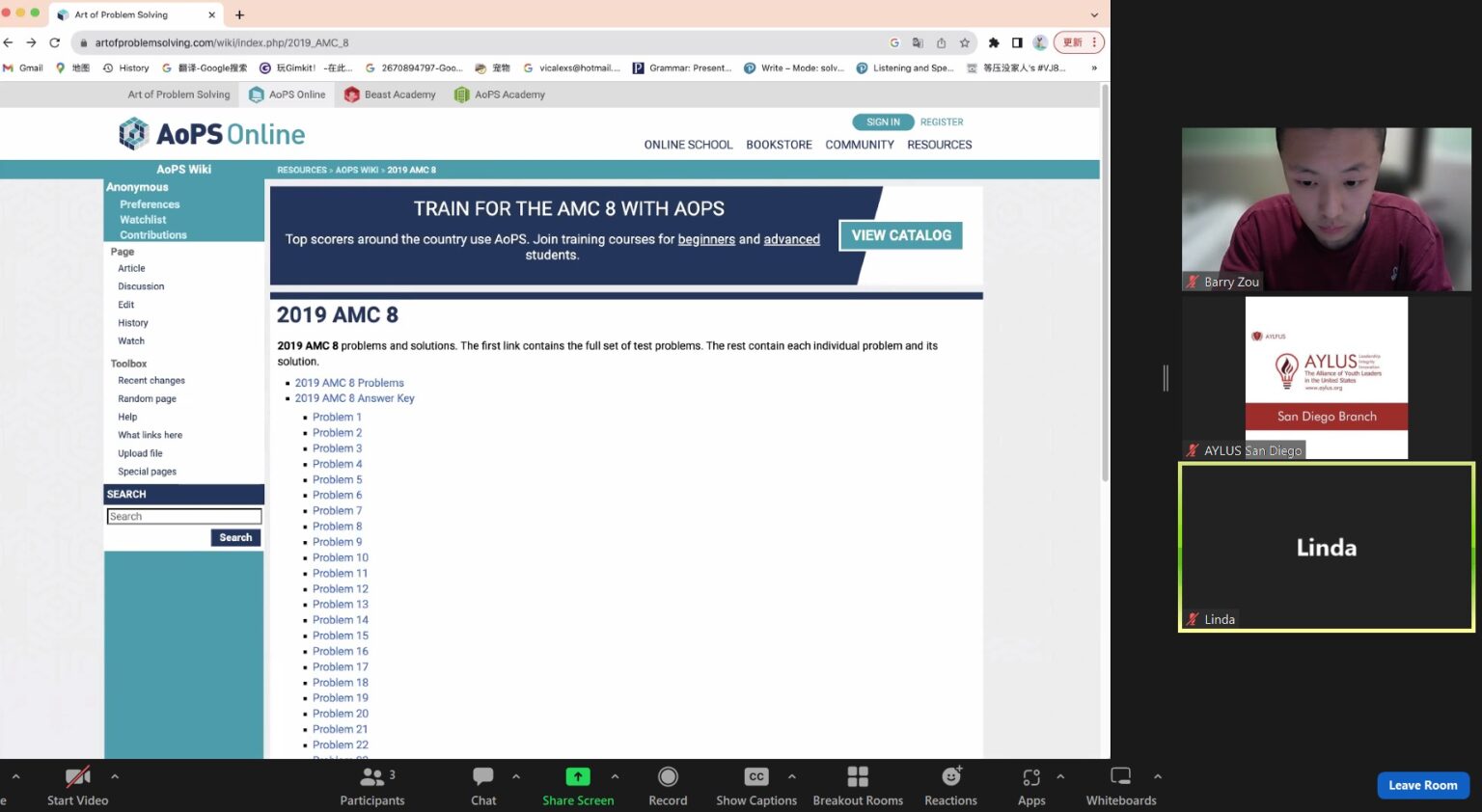Viewport: 1482px width, 812px height.
Task: Open ONLINE SCHOOL menu
Action: coord(688,145)
